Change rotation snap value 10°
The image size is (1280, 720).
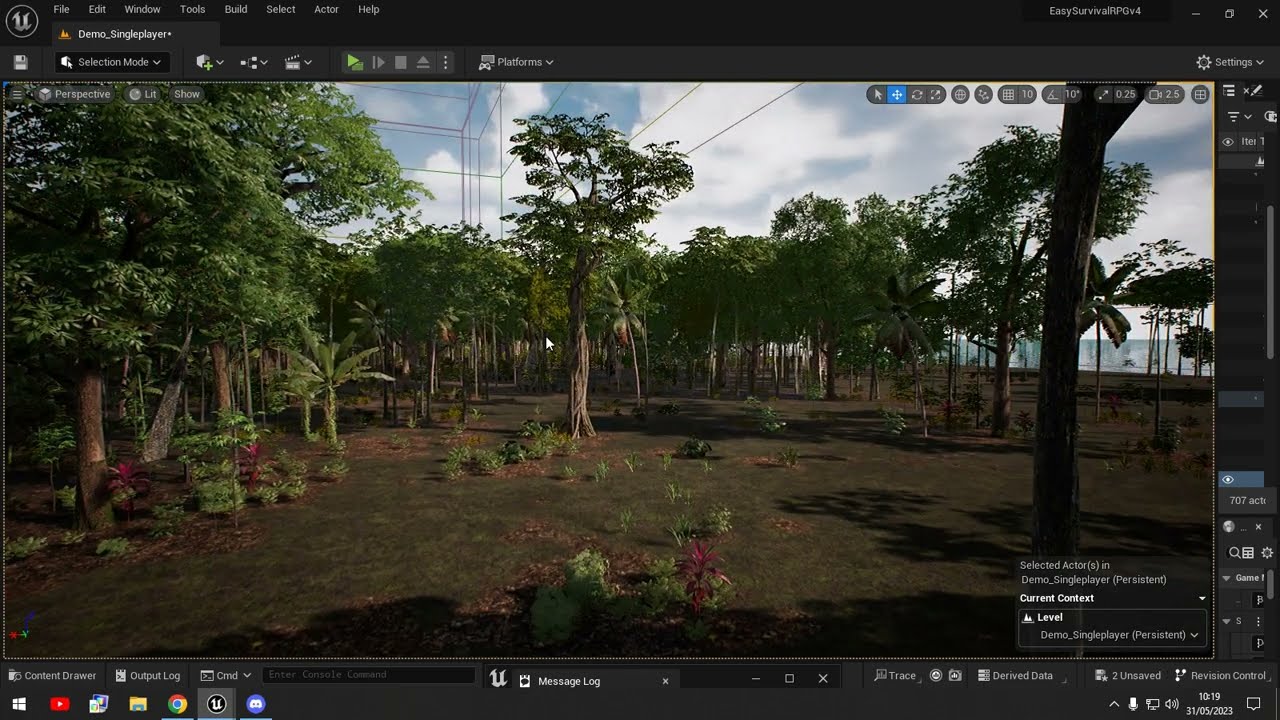tap(1073, 94)
